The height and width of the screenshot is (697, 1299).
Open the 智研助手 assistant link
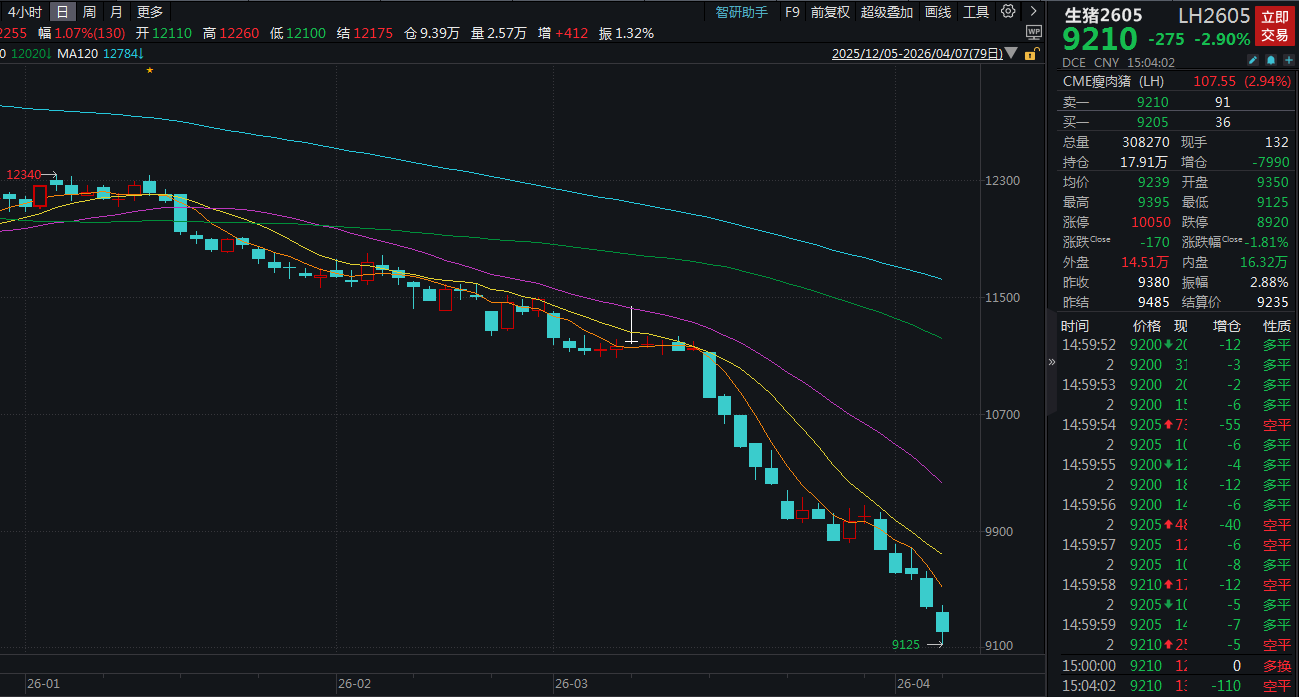coord(742,12)
